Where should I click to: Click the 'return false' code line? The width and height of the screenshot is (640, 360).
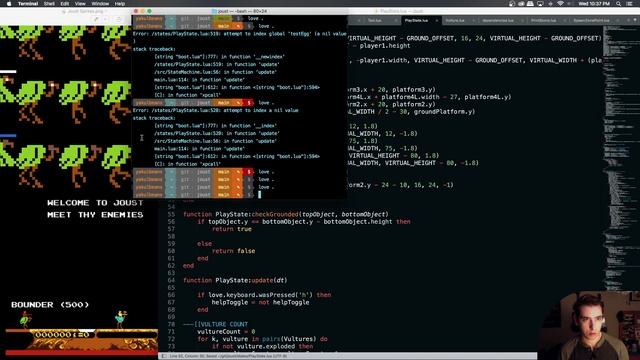[x=233, y=251]
